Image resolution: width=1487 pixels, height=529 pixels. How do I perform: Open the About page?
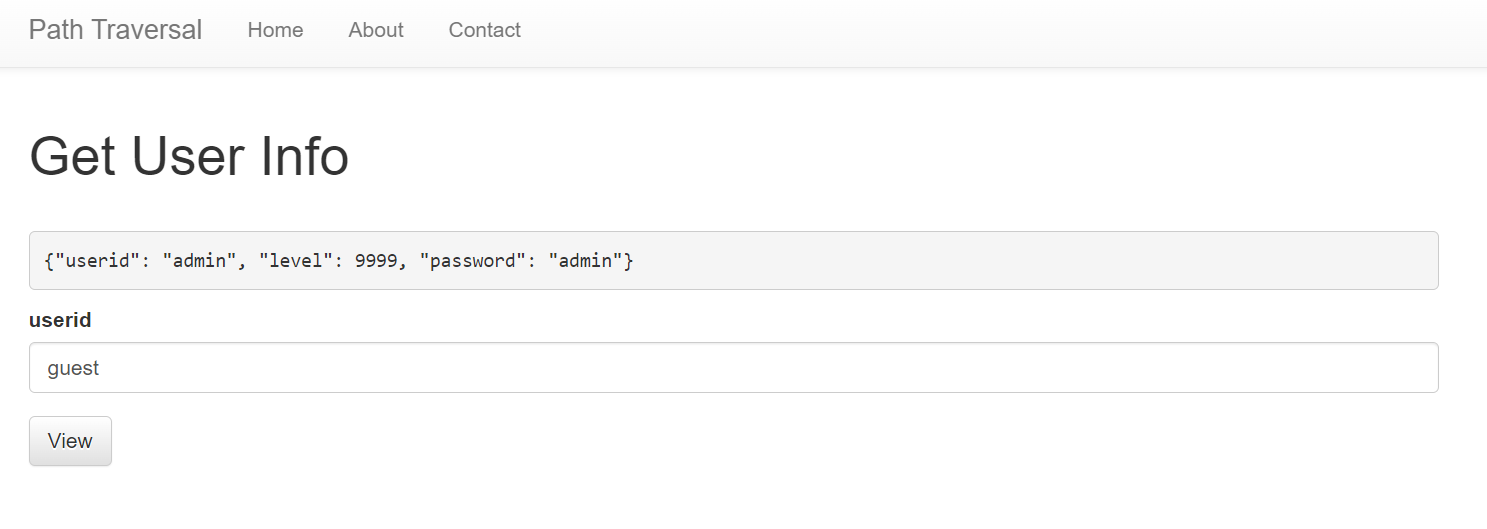point(376,30)
